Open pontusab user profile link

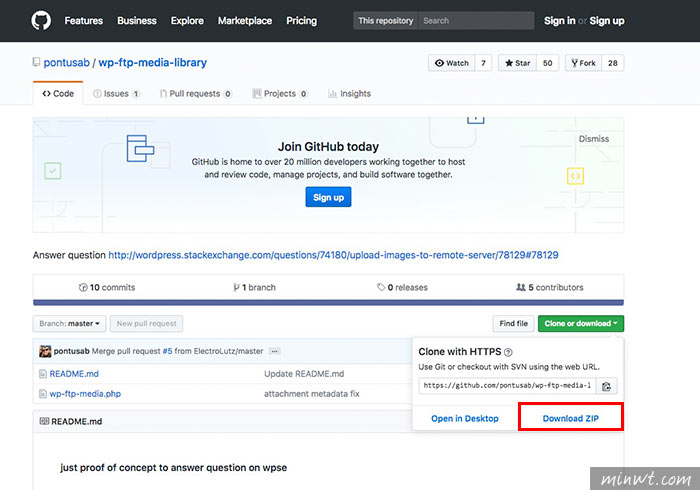click(x=67, y=62)
